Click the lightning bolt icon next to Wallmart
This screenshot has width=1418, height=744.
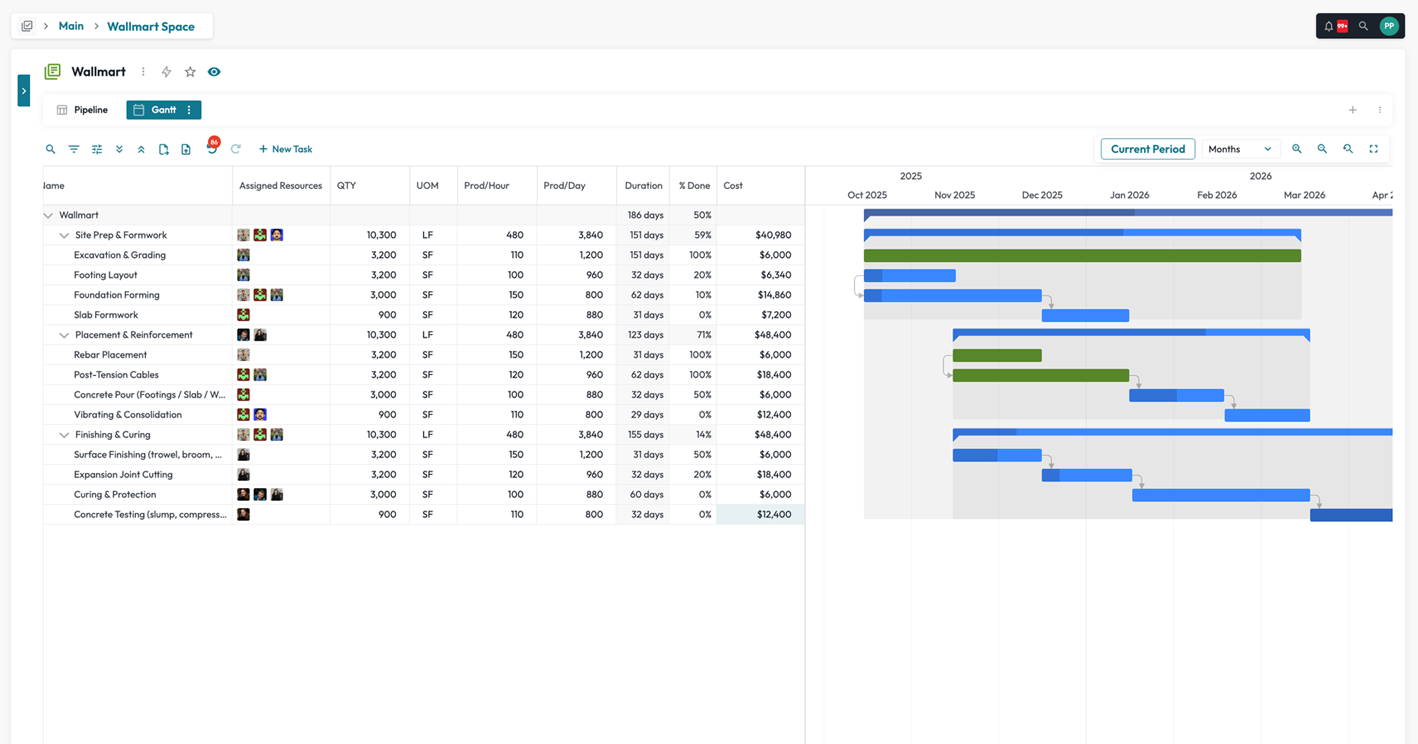166,72
